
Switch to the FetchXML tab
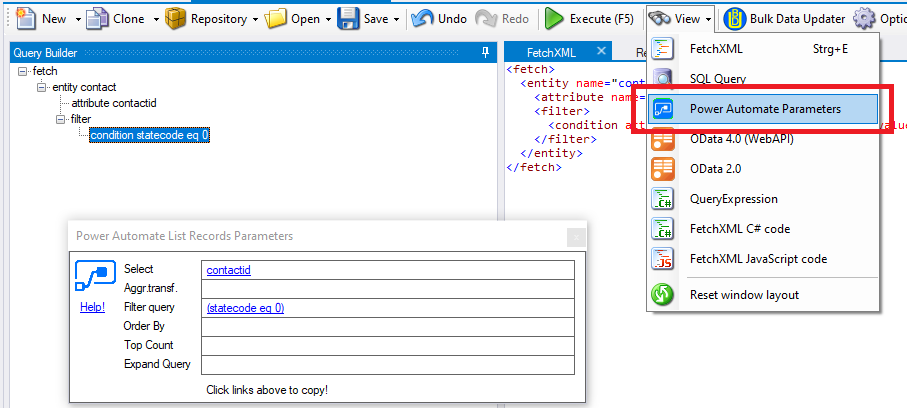[551, 53]
